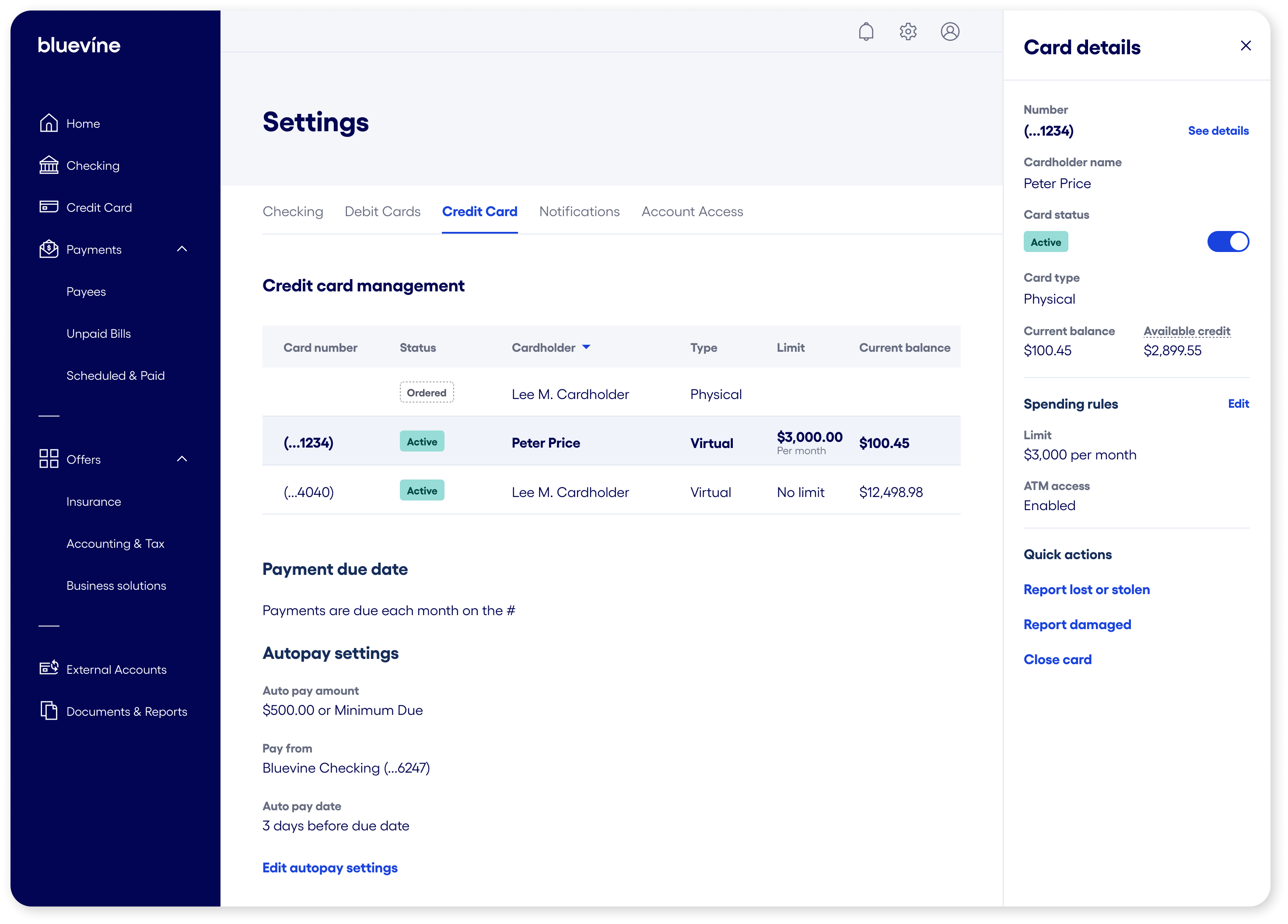The width and height of the screenshot is (1288, 924).
Task: Collapse the Payments section chevron
Action: point(182,249)
